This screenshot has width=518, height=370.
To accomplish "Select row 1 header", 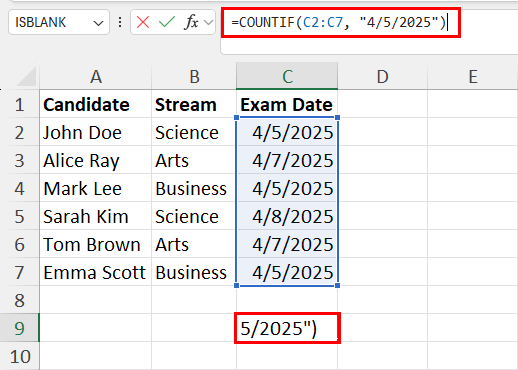I will point(19,104).
